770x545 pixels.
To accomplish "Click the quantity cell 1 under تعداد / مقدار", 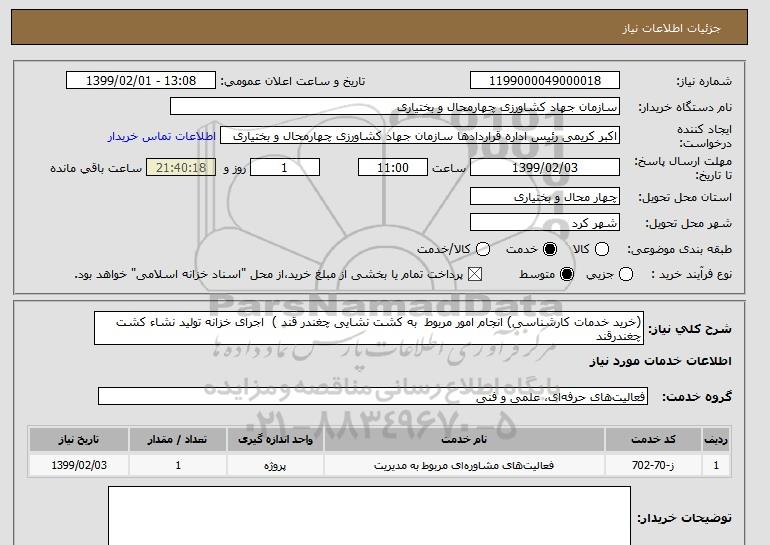I will click(x=178, y=465).
